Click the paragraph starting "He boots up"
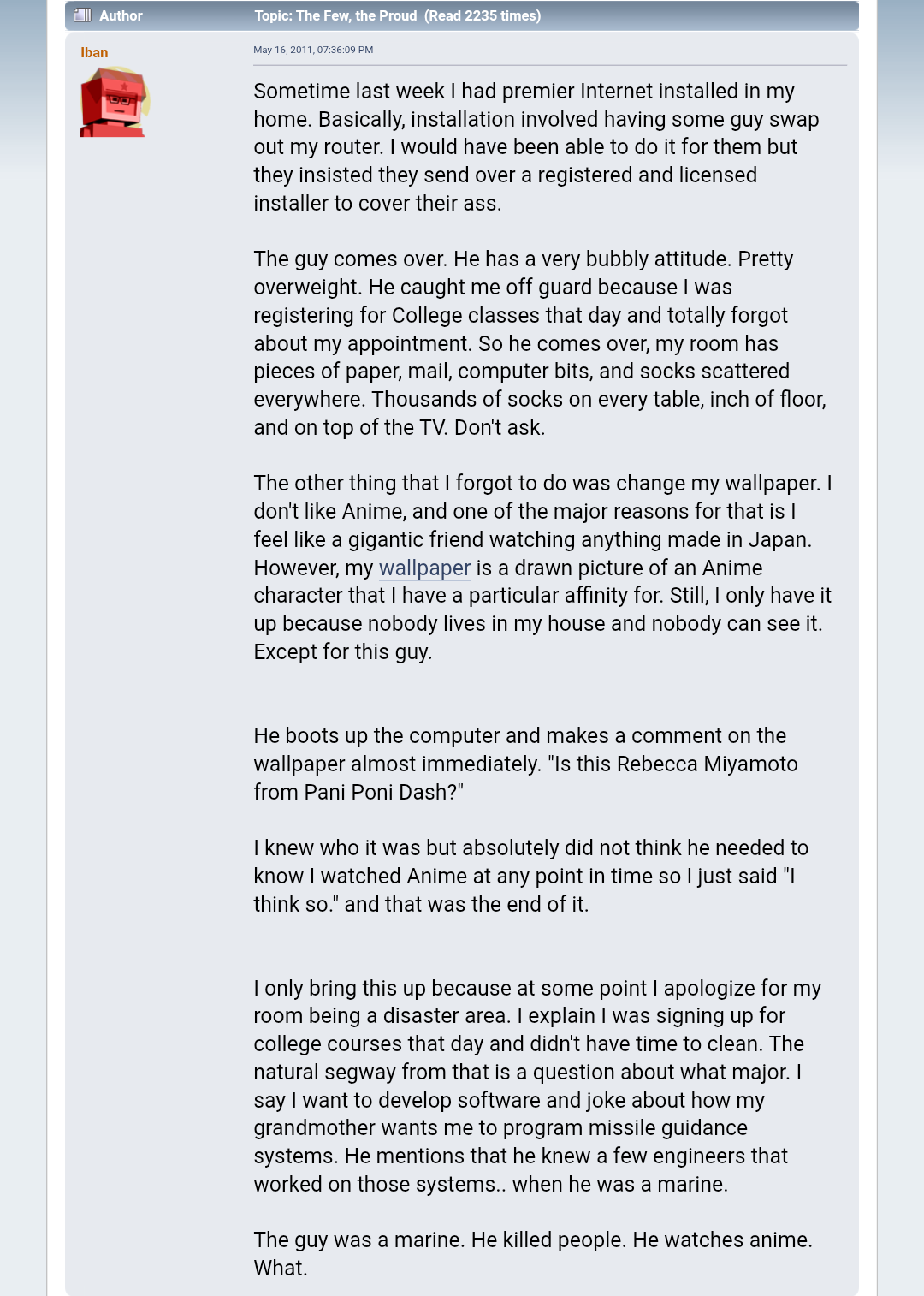The image size is (924, 1296). (x=526, y=764)
